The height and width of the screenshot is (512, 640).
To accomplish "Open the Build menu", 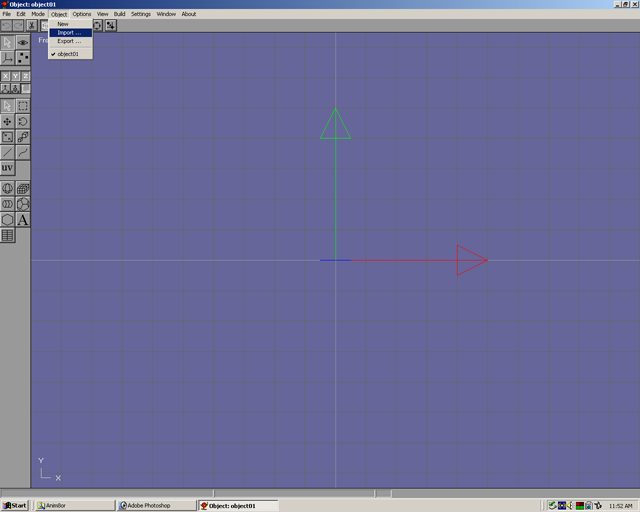I will pos(119,14).
